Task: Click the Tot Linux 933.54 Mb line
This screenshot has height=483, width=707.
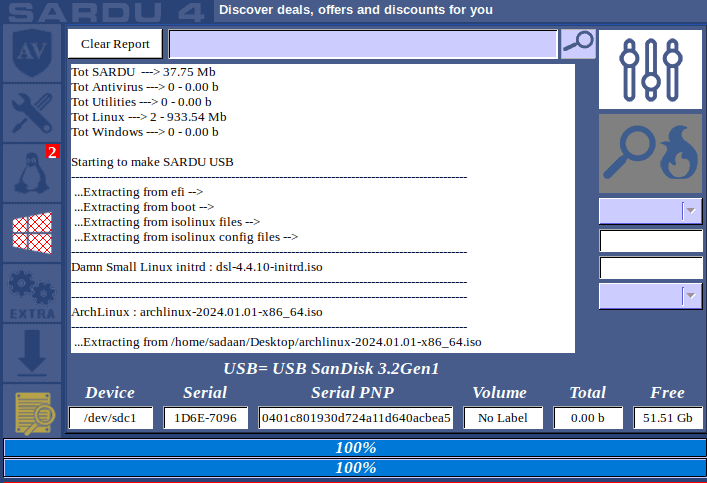Action: point(149,117)
